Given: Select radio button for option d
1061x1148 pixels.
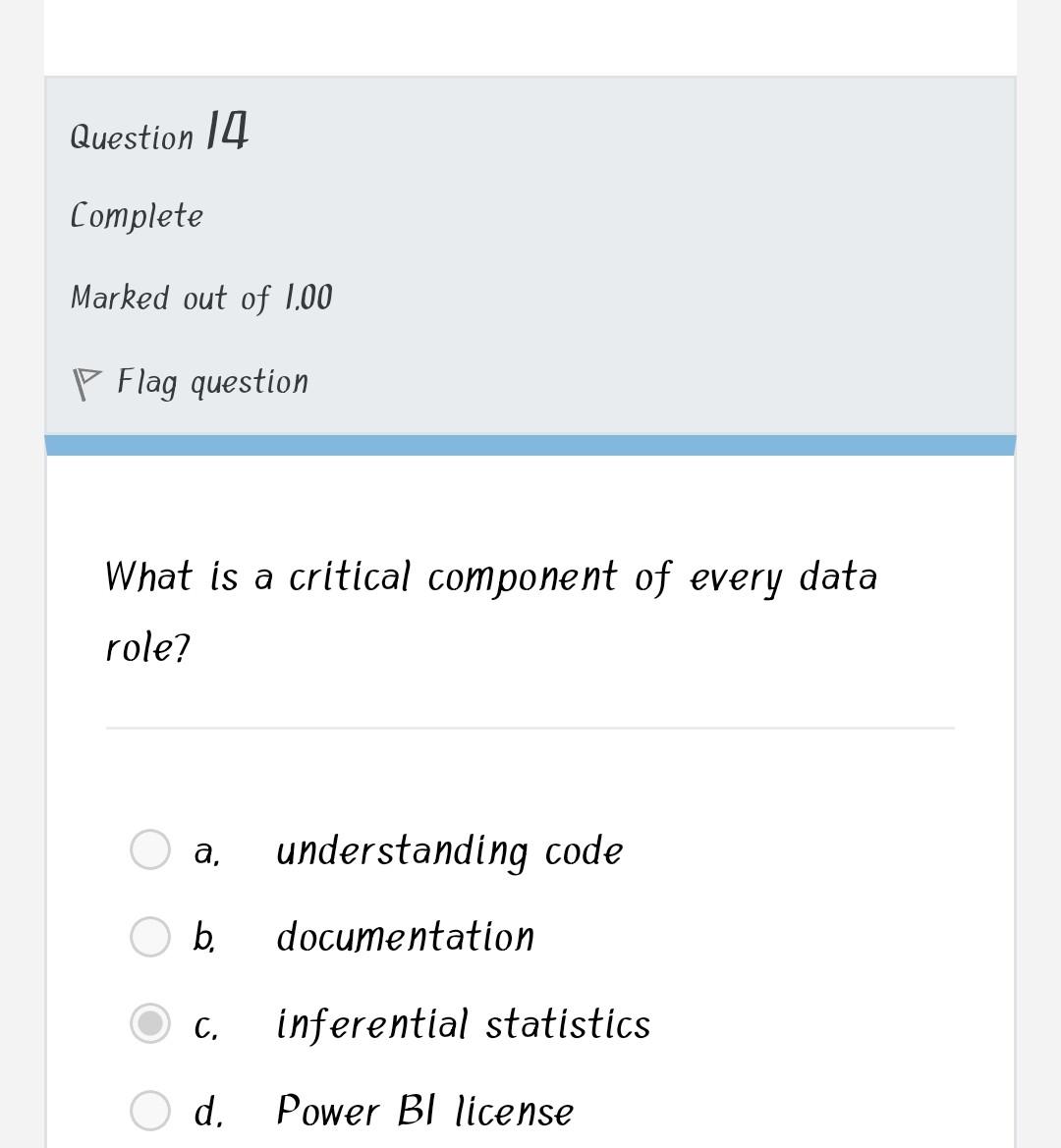Looking at the screenshot, I should point(149,1110).
